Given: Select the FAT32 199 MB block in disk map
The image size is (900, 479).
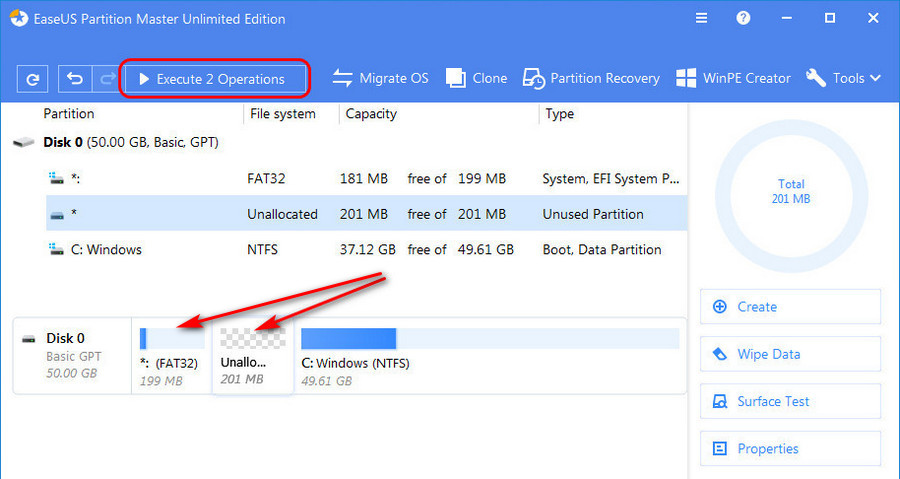Looking at the screenshot, I should coord(172,356).
